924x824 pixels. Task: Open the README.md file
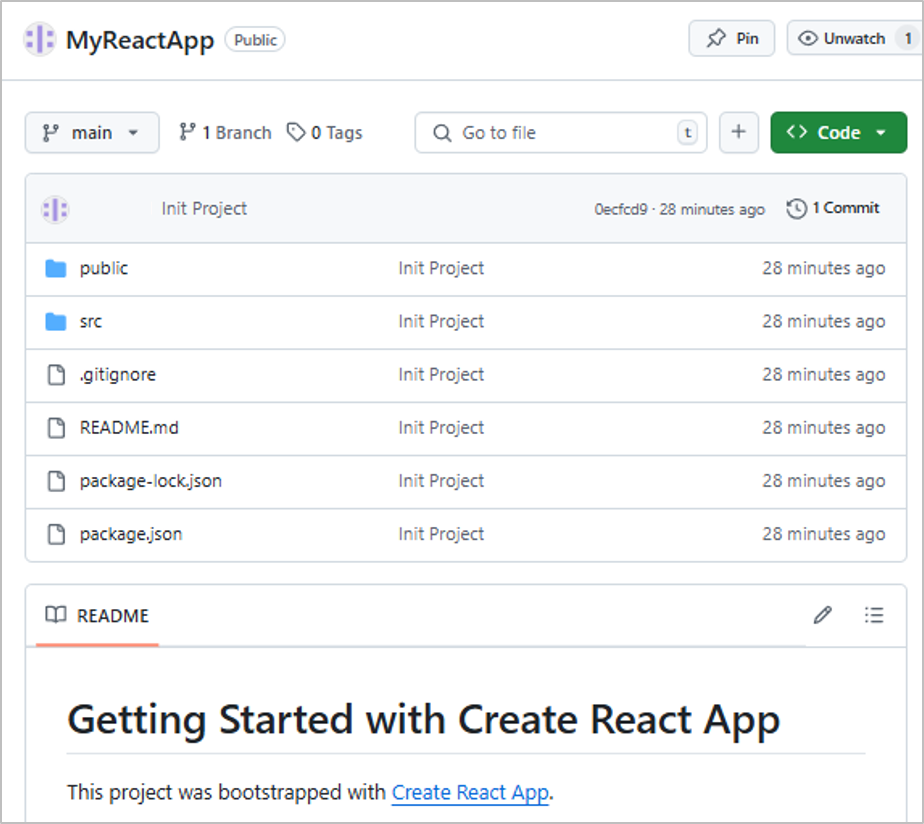[129, 427]
